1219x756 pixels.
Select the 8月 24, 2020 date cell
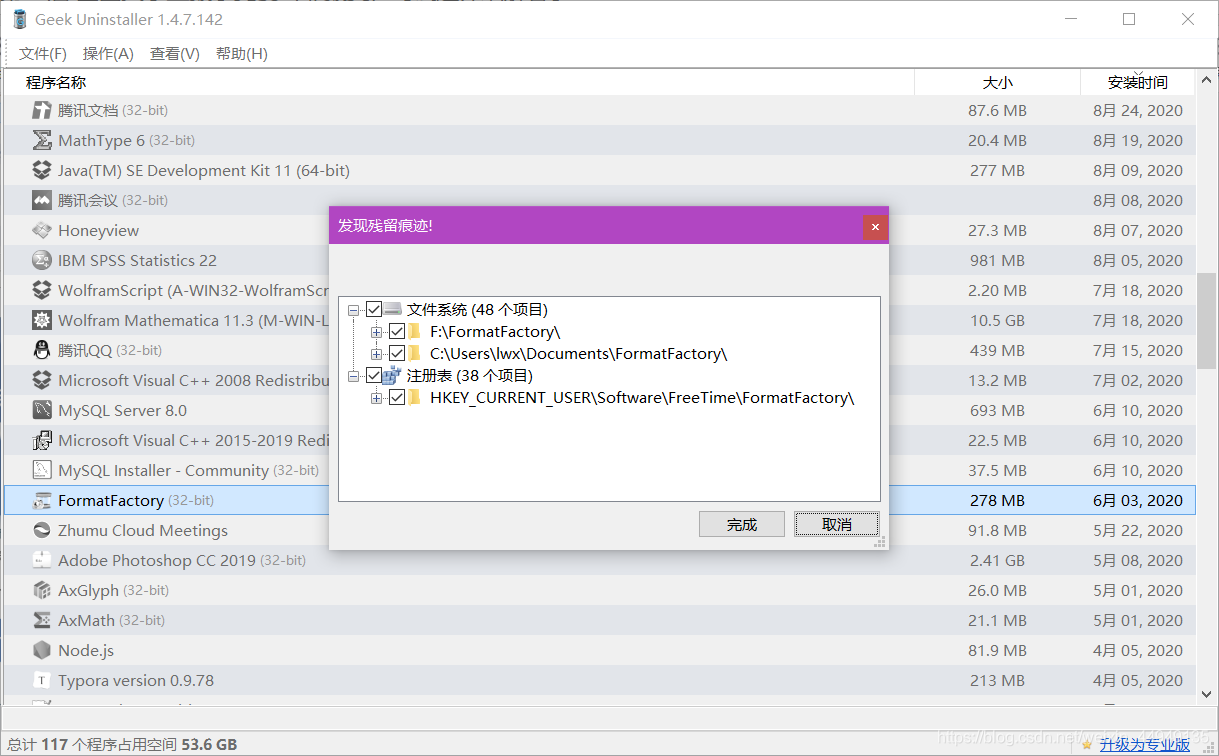tap(1138, 110)
